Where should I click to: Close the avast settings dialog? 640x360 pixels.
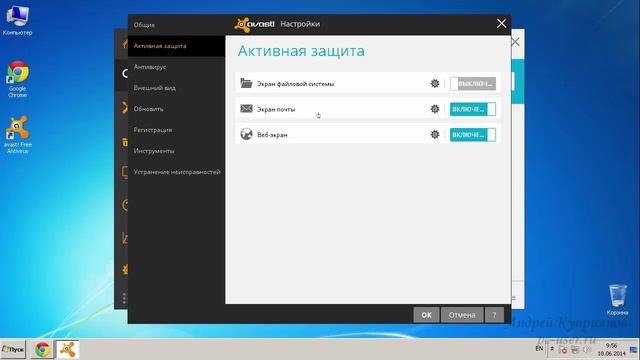(501, 24)
